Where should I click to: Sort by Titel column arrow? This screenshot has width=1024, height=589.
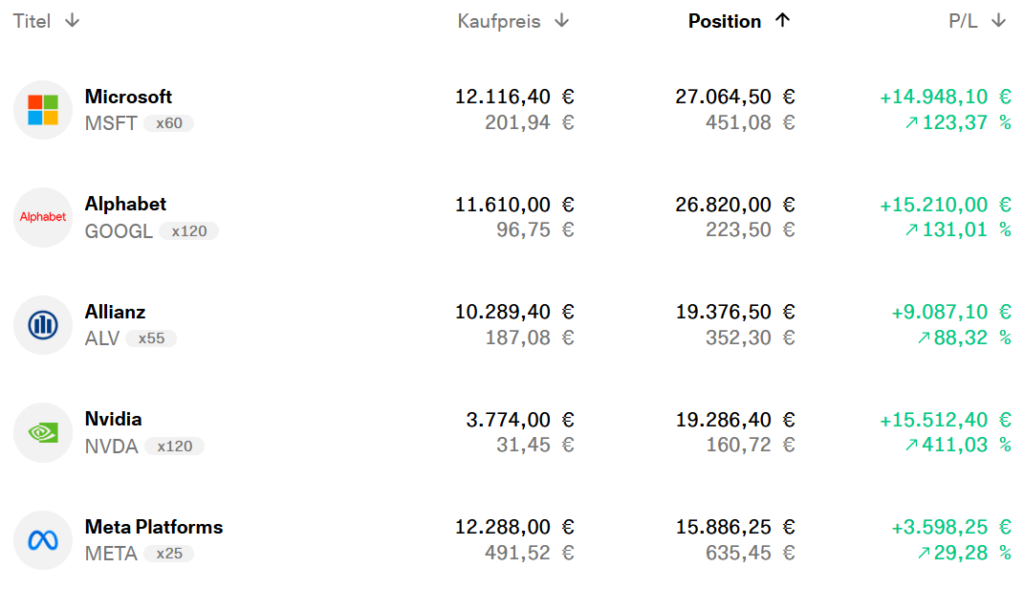[x=72, y=21]
